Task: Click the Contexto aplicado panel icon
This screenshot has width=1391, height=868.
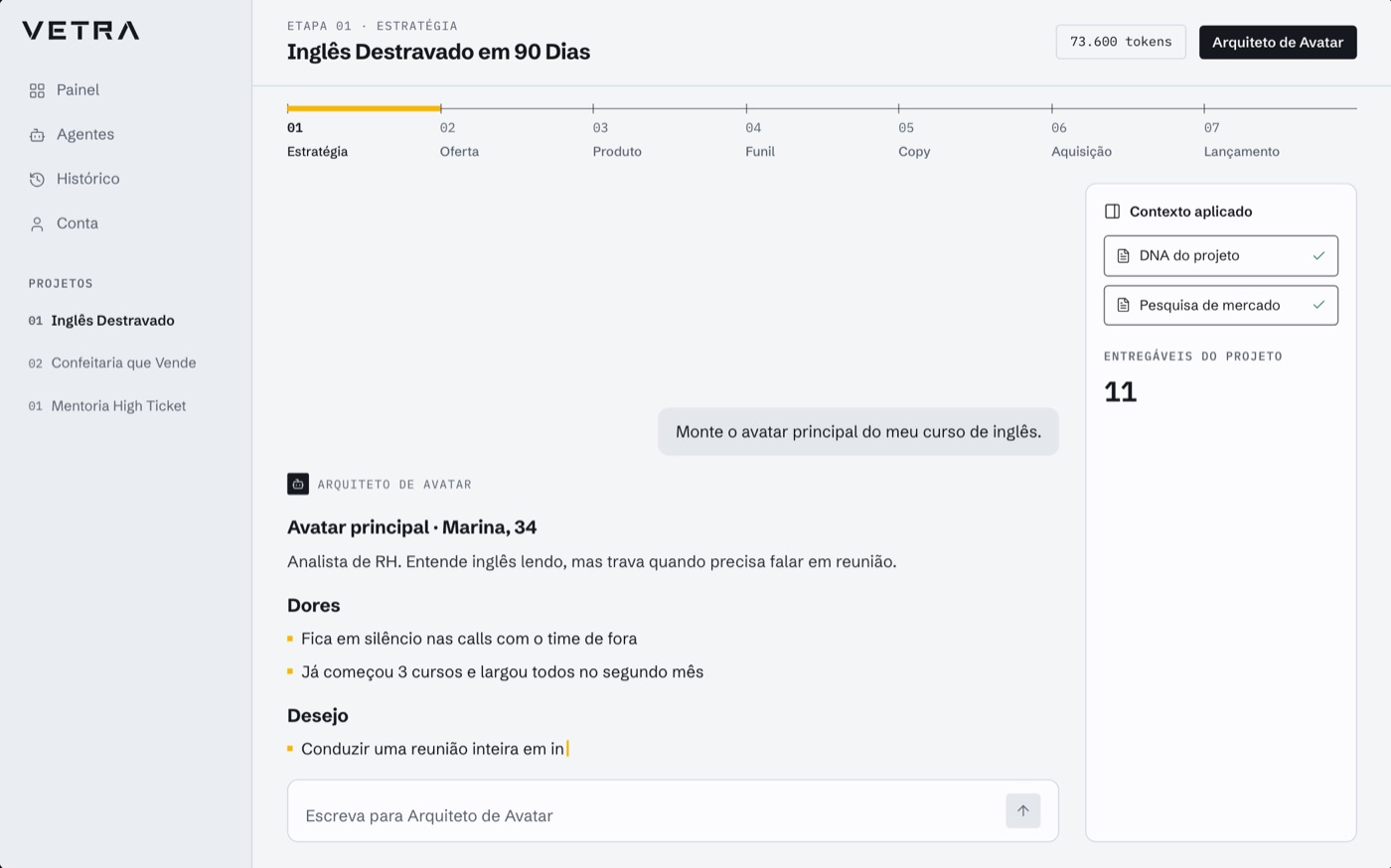Action: coord(1112,212)
